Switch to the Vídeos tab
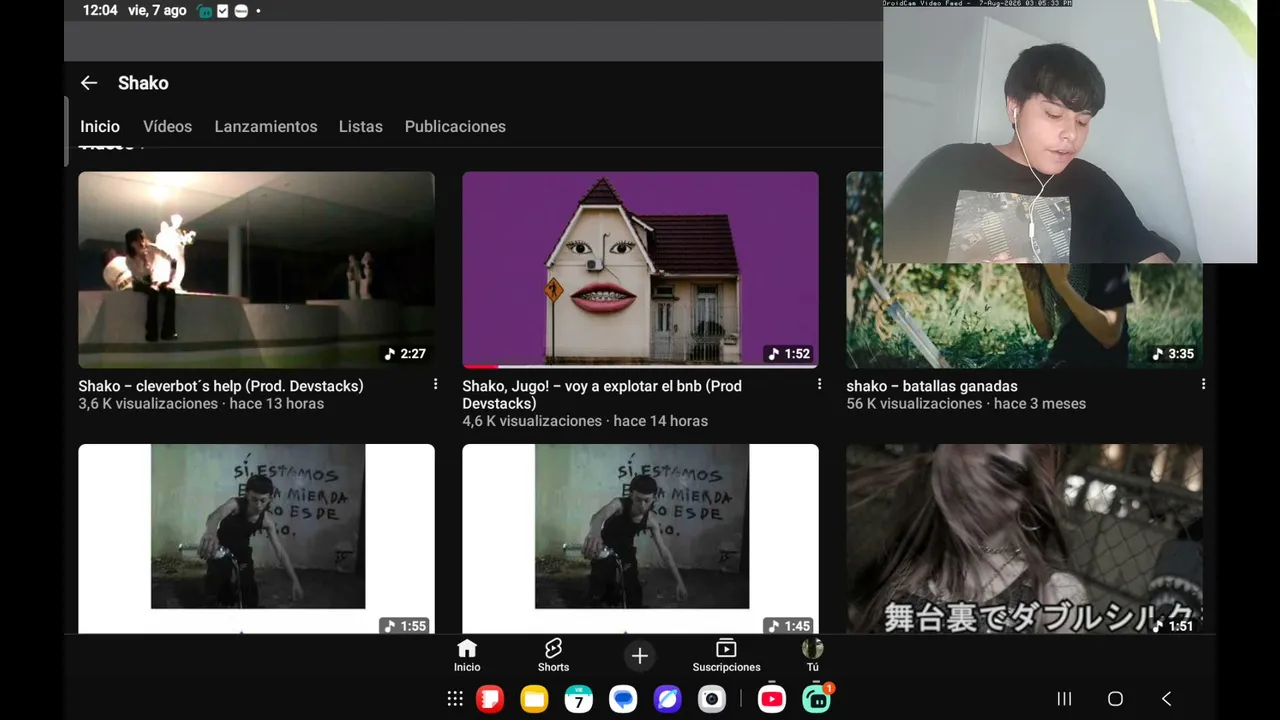Viewport: 1280px width, 720px height. tap(167, 127)
